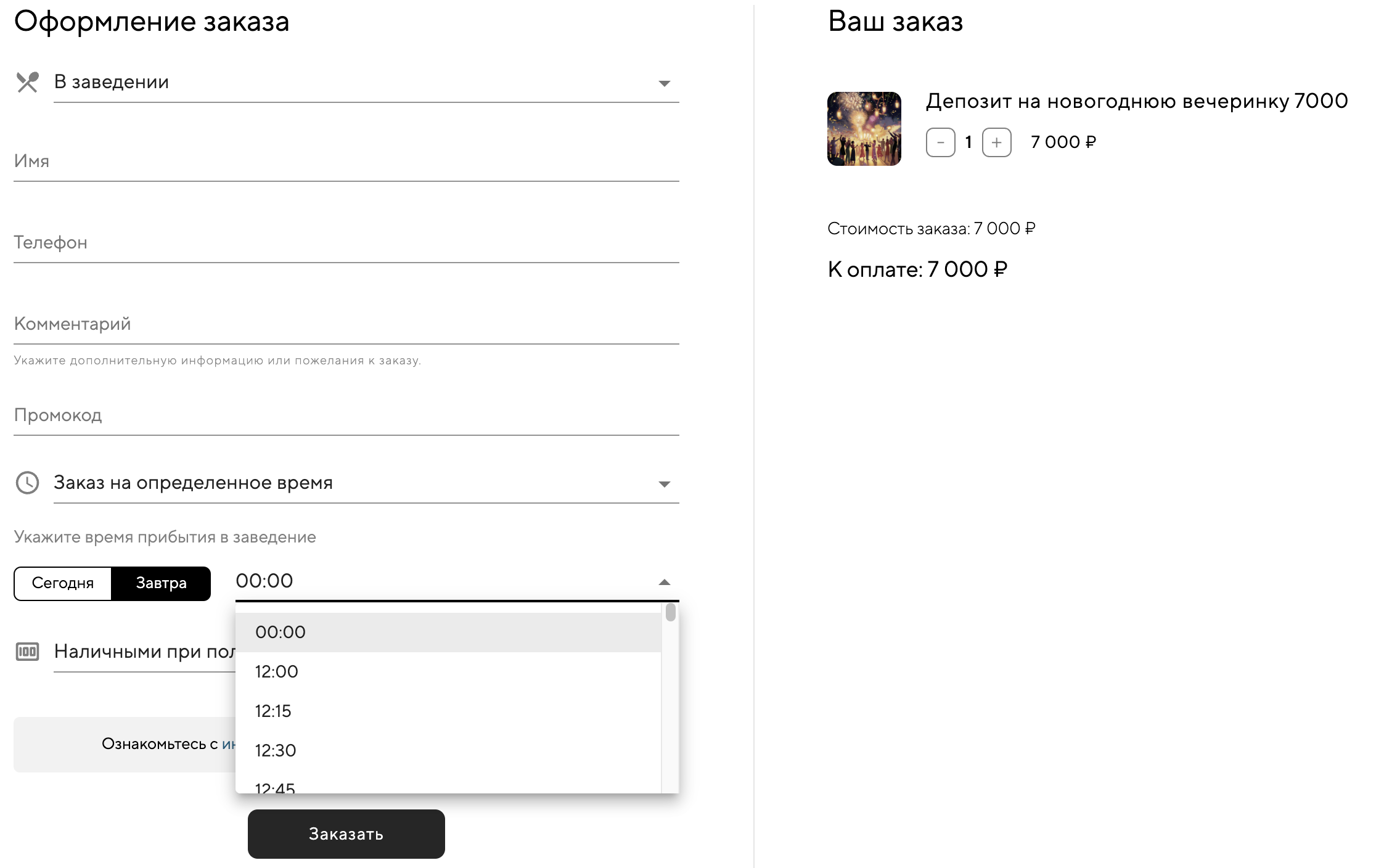Click into the Телефон phone field

pos(346,243)
